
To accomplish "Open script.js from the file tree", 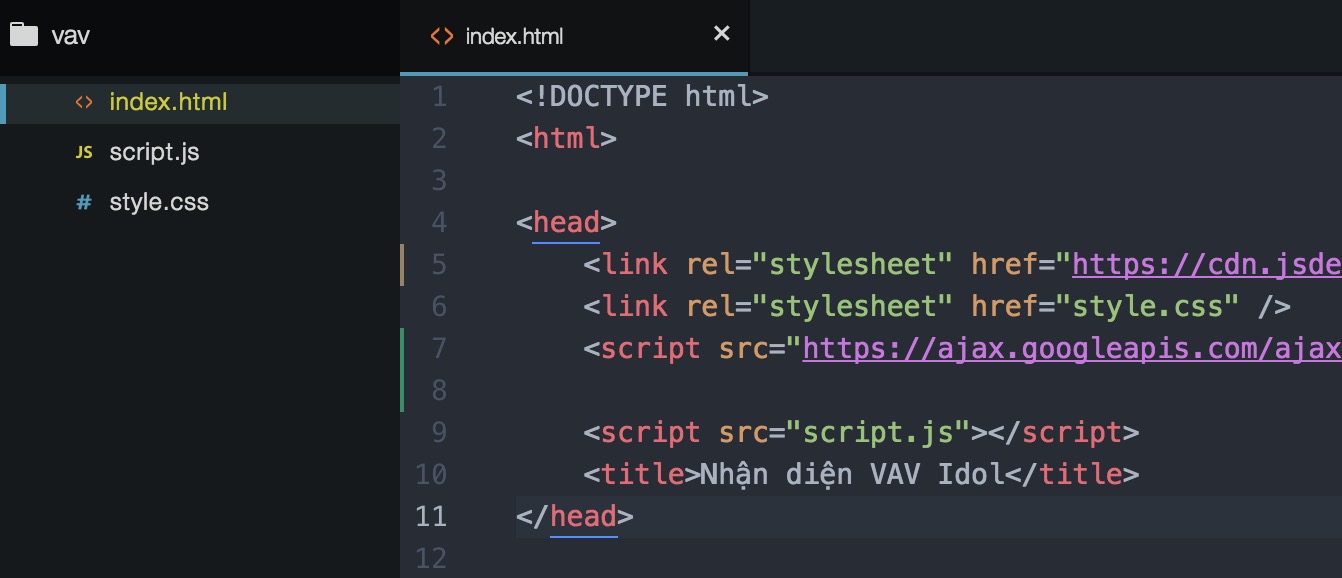I will coord(154,152).
